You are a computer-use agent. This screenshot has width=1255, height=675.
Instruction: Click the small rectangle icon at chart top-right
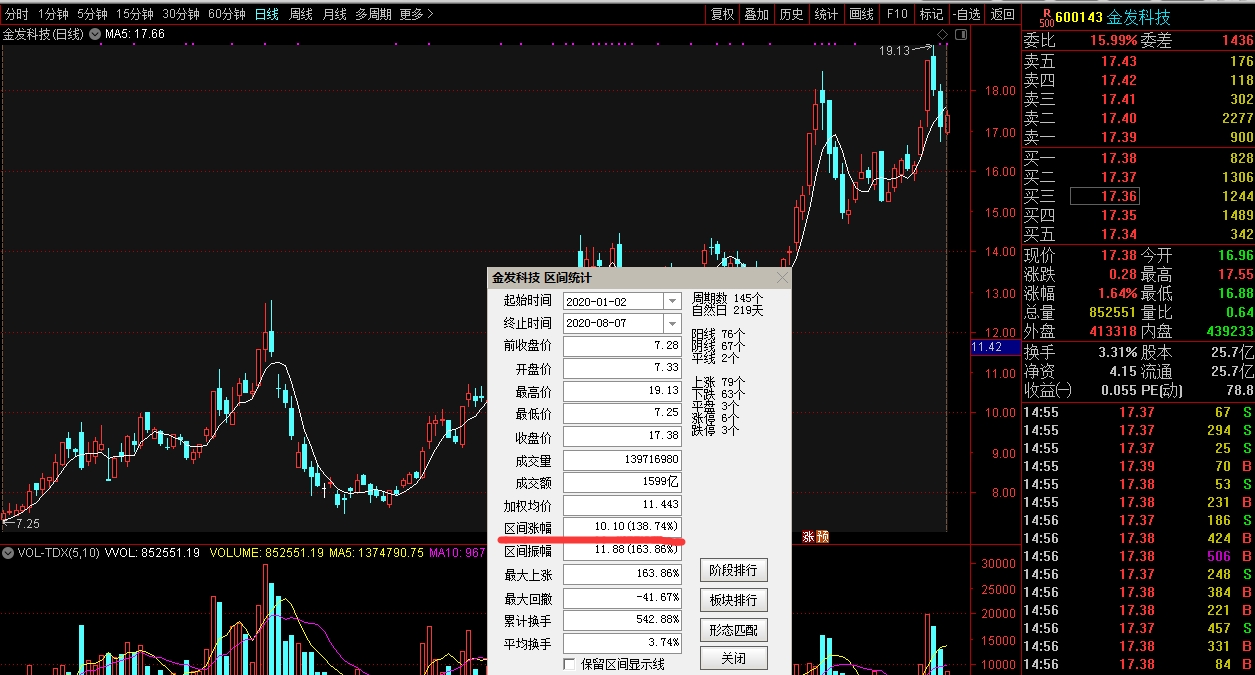tap(961, 35)
